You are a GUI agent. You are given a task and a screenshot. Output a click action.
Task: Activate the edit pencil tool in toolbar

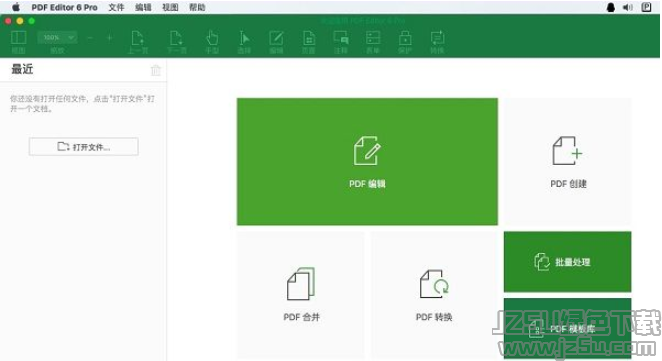(x=276, y=38)
